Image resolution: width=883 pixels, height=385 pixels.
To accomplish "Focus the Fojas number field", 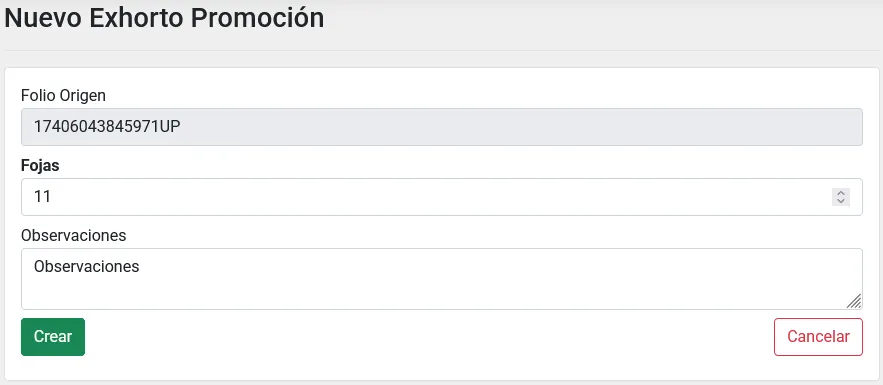I will point(442,197).
